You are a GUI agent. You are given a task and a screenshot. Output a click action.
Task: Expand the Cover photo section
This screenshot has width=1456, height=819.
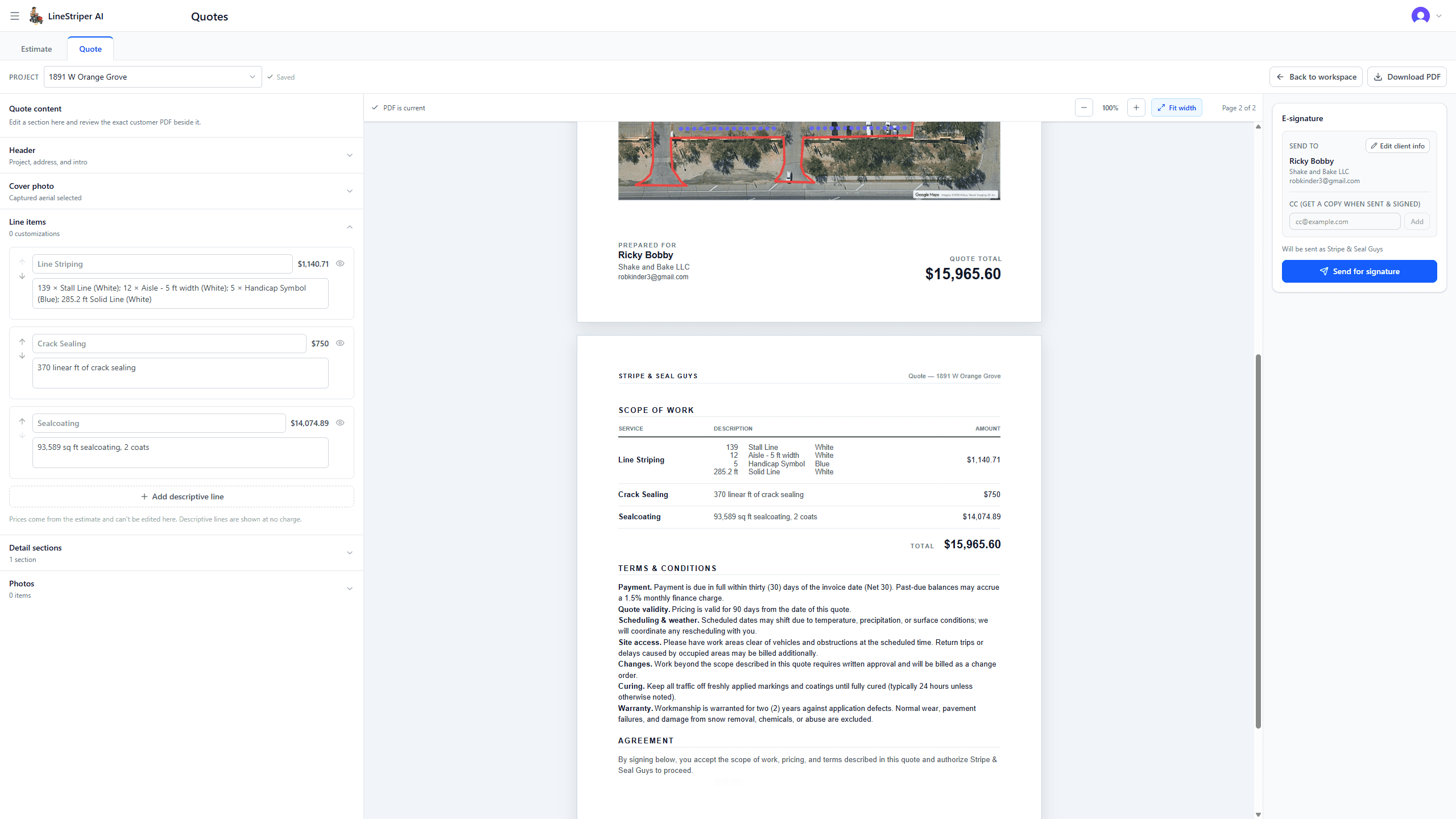coord(181,191)
